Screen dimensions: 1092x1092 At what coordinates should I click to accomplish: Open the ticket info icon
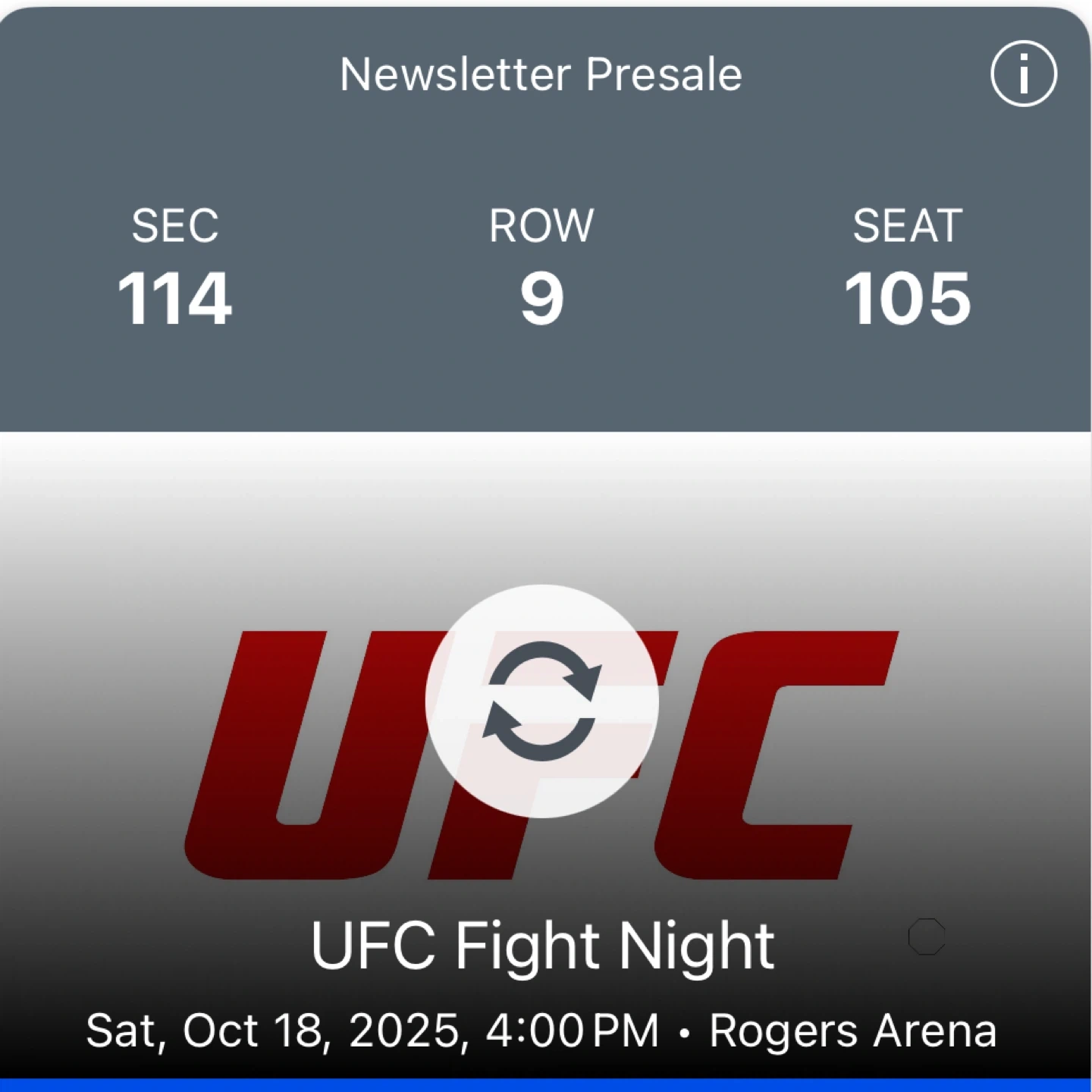(x=1023, y=74)
